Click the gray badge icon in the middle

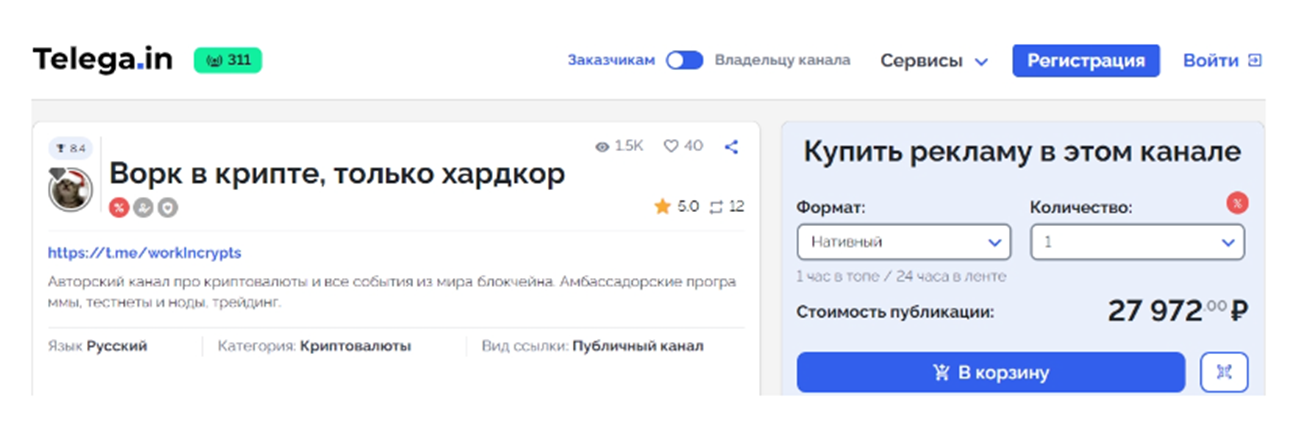point(143,208)
